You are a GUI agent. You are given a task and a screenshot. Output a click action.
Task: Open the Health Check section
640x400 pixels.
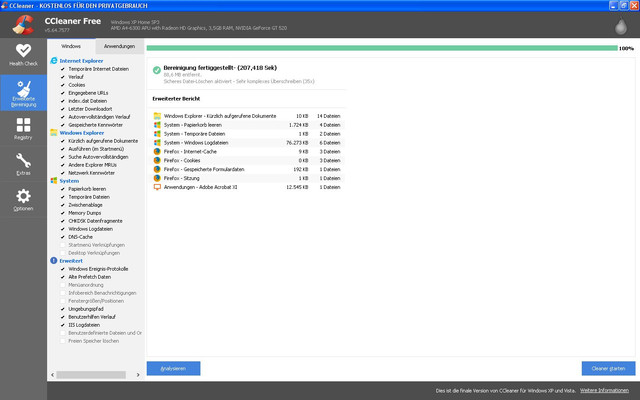23,55
